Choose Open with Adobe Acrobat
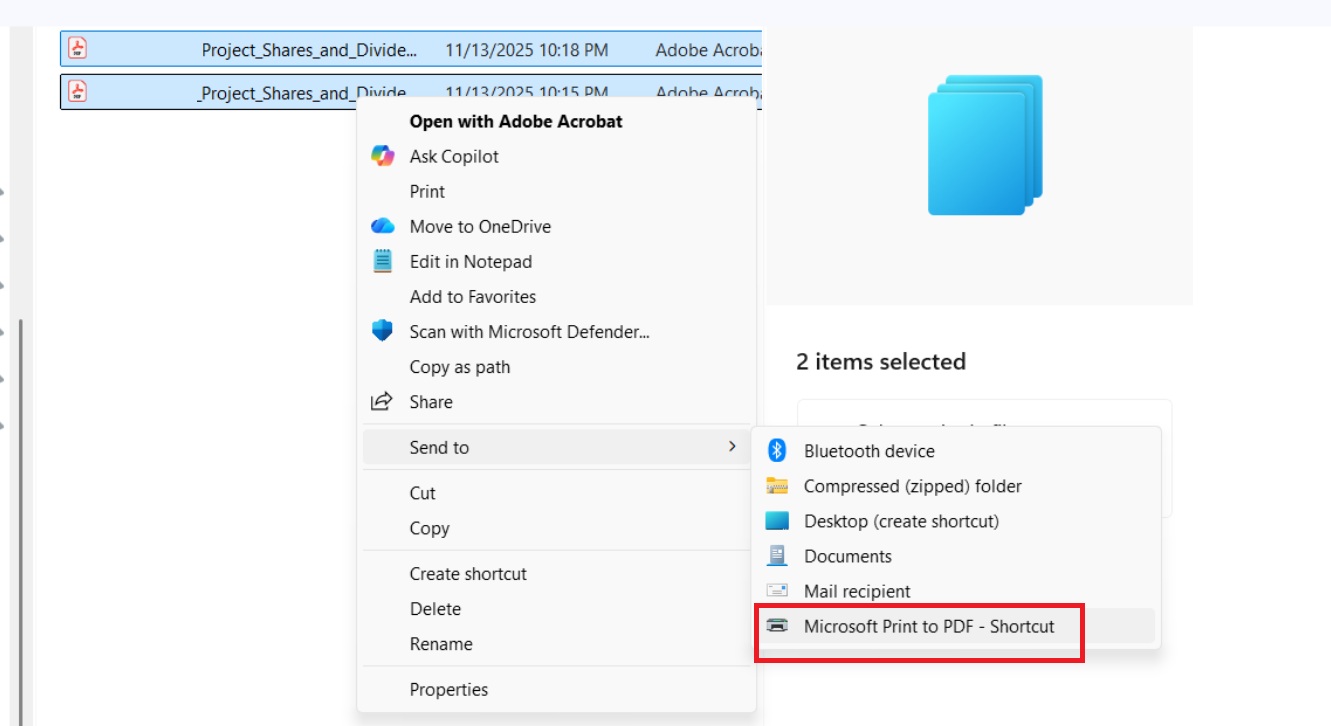Image resolution: width=1331 pixels, height=726 pixels. 516,121
